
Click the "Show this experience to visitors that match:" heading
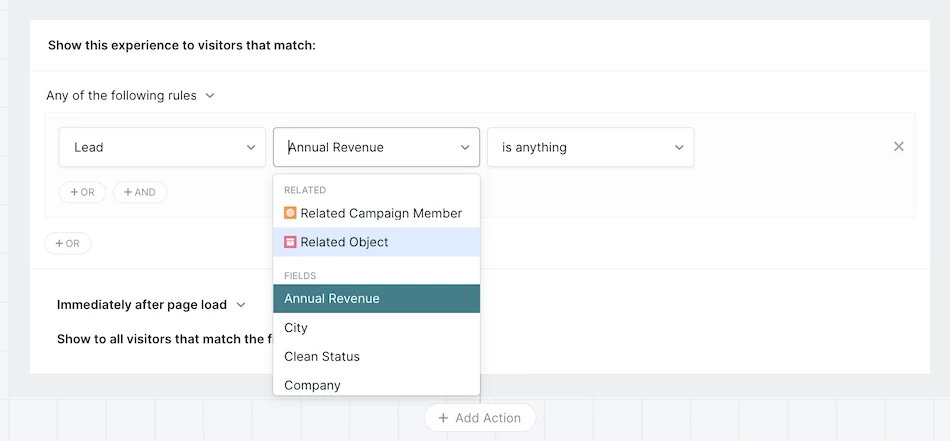coord(182,45)
